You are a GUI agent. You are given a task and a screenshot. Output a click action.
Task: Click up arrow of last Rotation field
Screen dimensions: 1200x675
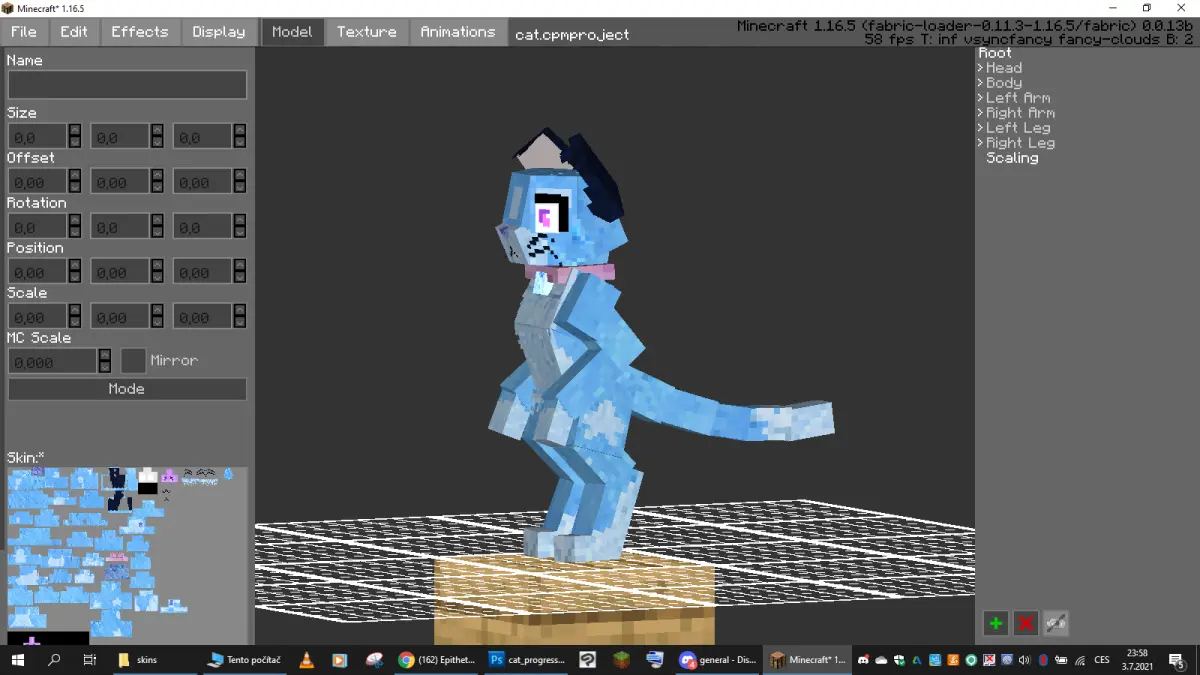[x=239, y=220]
